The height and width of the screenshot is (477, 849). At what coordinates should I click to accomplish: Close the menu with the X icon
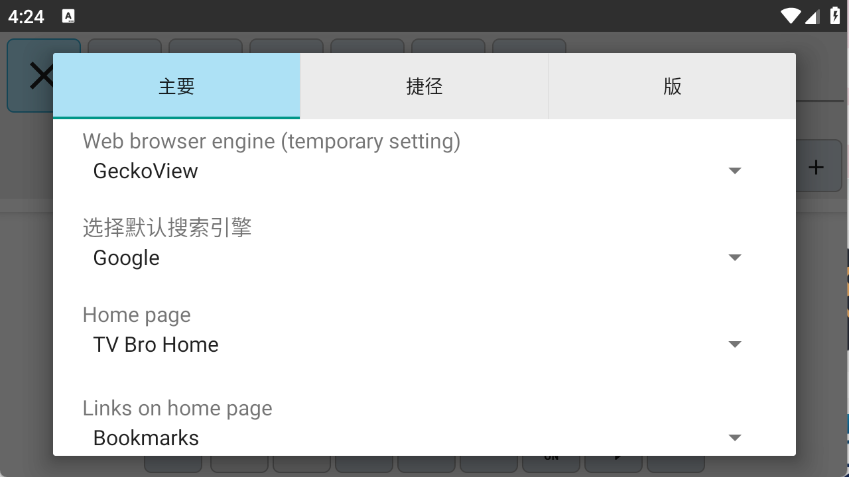coord(41,75)
